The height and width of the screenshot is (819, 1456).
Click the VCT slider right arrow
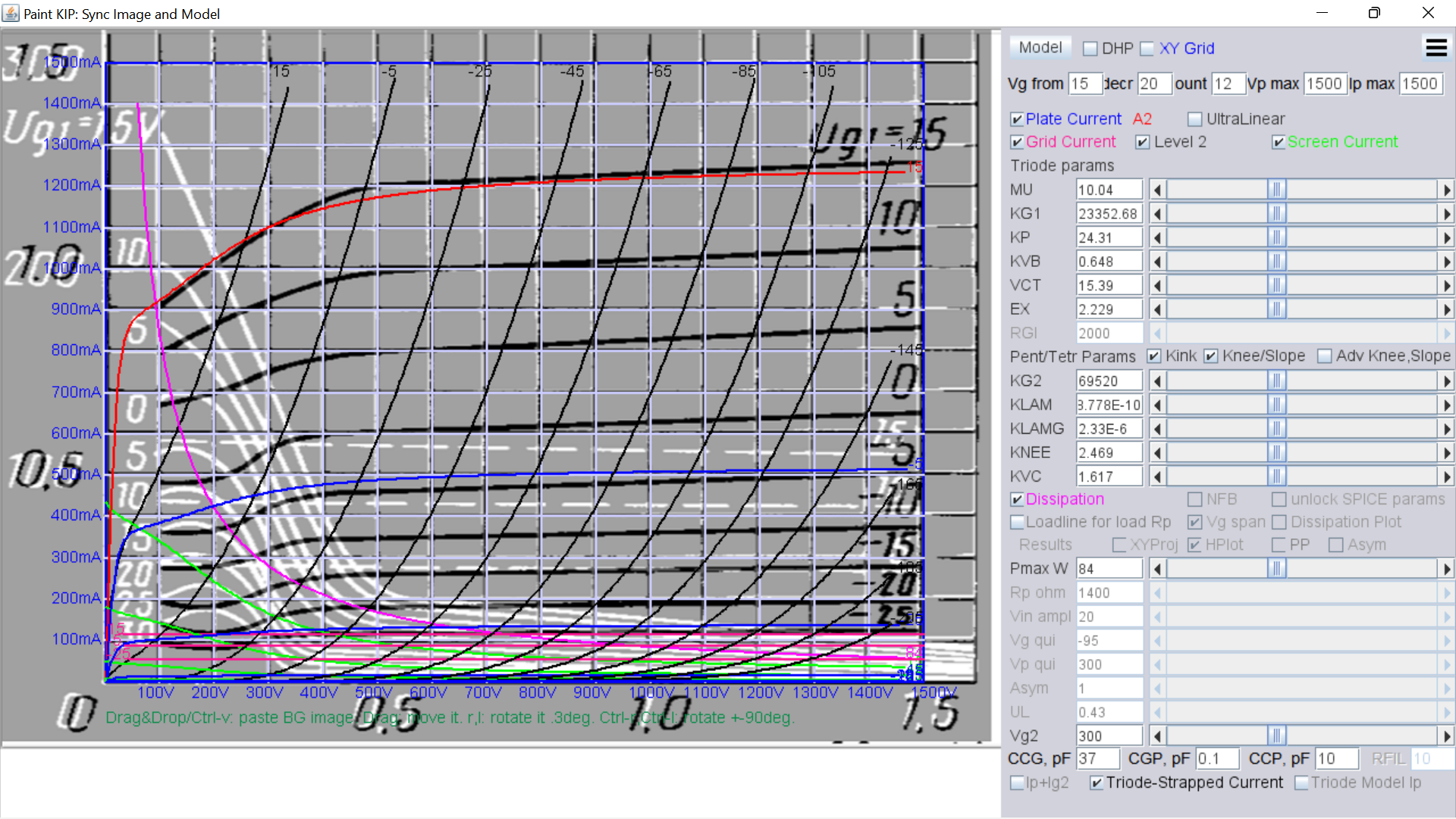coord(1446,285)
